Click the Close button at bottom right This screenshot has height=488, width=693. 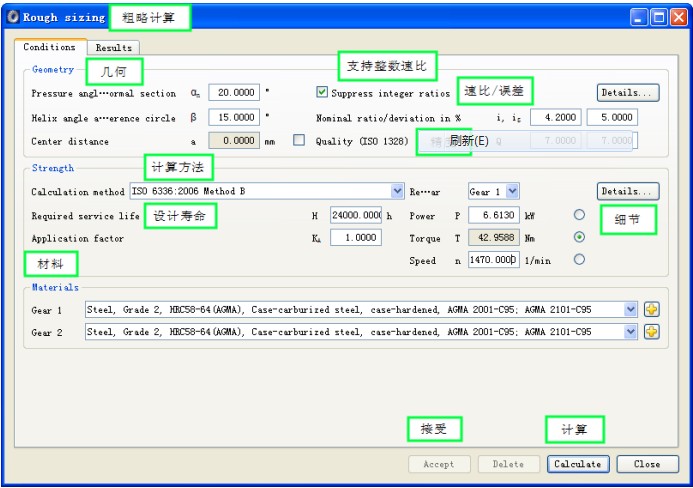(647, 464)
